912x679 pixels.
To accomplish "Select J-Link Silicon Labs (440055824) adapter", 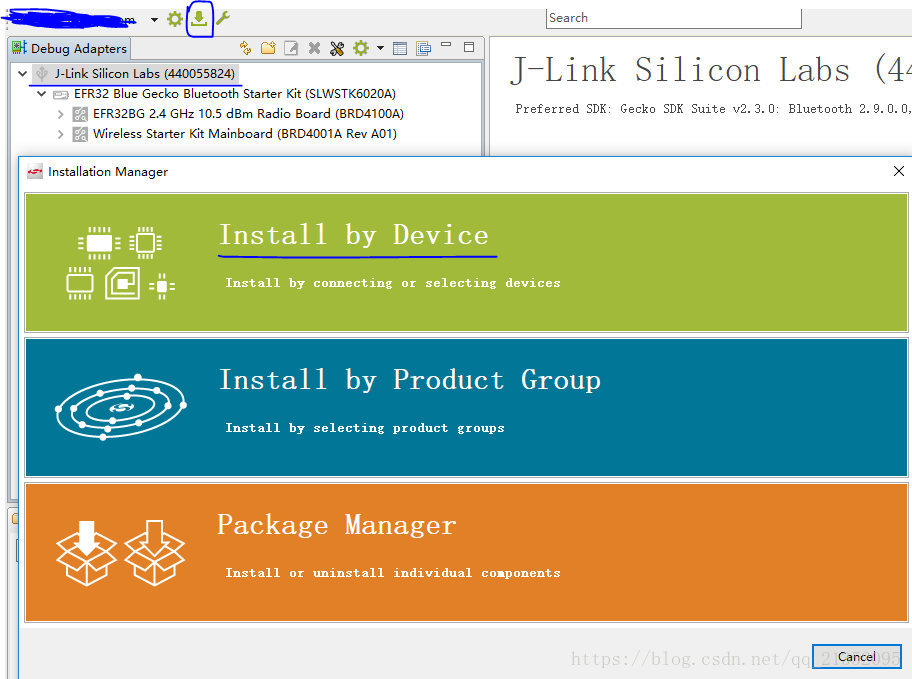I will pos(145,74).
